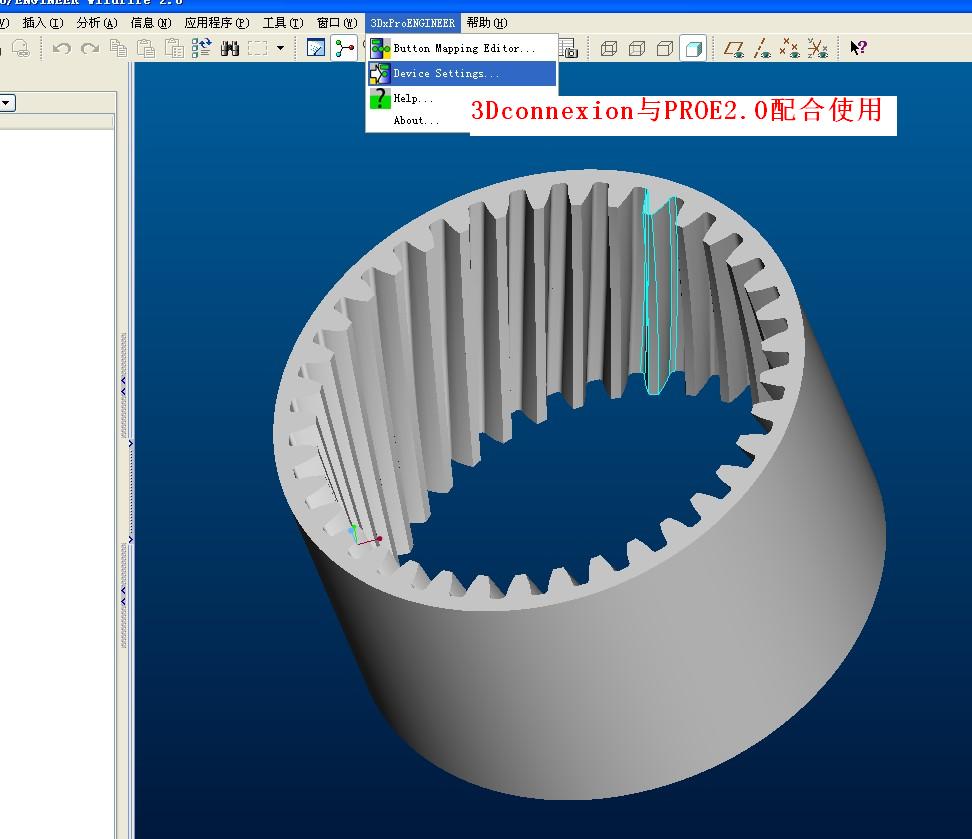Open the 工具(T) menu
The image size is (972, 839).
[283, 23]
